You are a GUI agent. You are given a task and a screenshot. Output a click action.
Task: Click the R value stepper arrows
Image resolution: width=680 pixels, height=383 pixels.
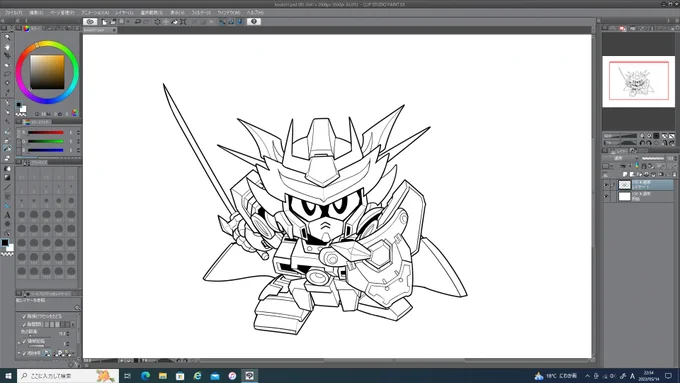(78, 132)
